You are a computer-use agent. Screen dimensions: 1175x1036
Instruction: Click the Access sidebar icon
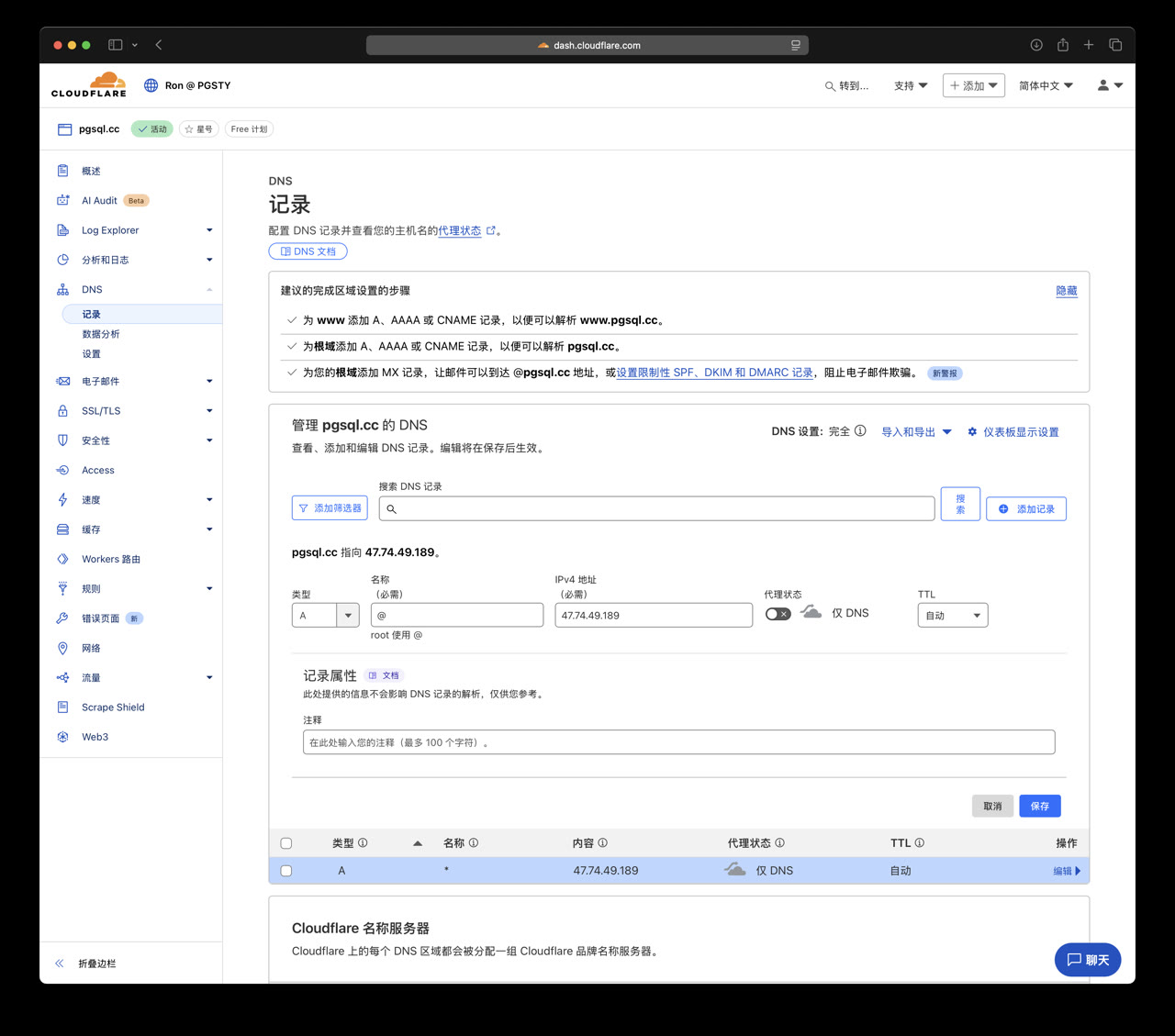pos(62,470)
